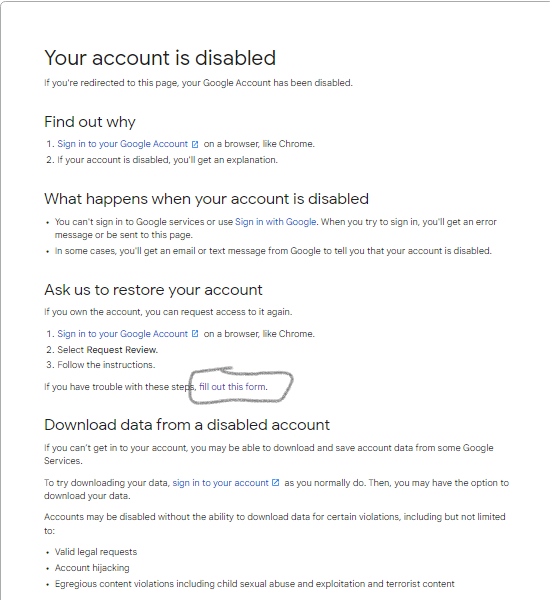Click the 'Ask us to restore your account' heading

(x=153, y=290)
